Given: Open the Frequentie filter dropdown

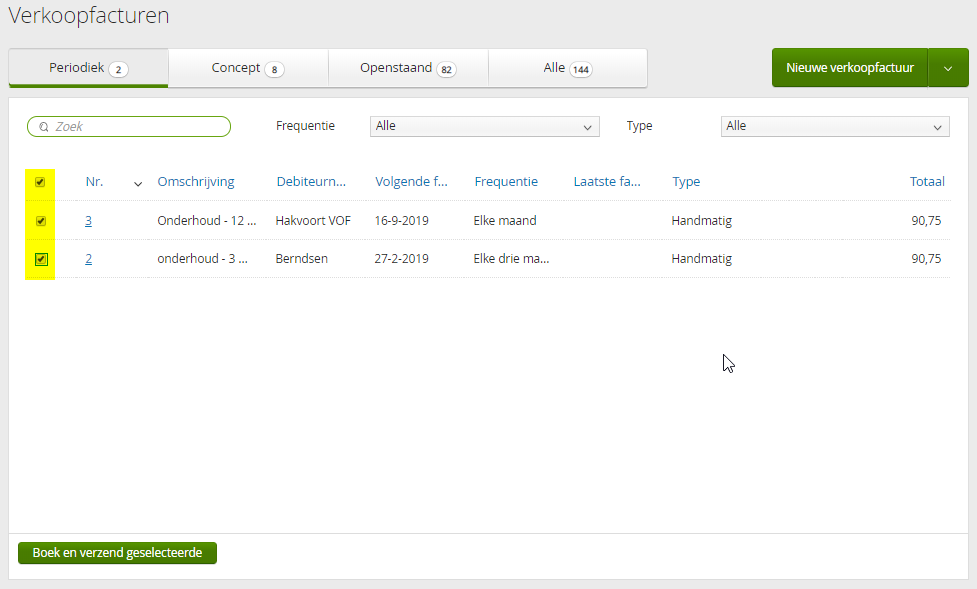Looking at the screenshot, I should point(485,127).
